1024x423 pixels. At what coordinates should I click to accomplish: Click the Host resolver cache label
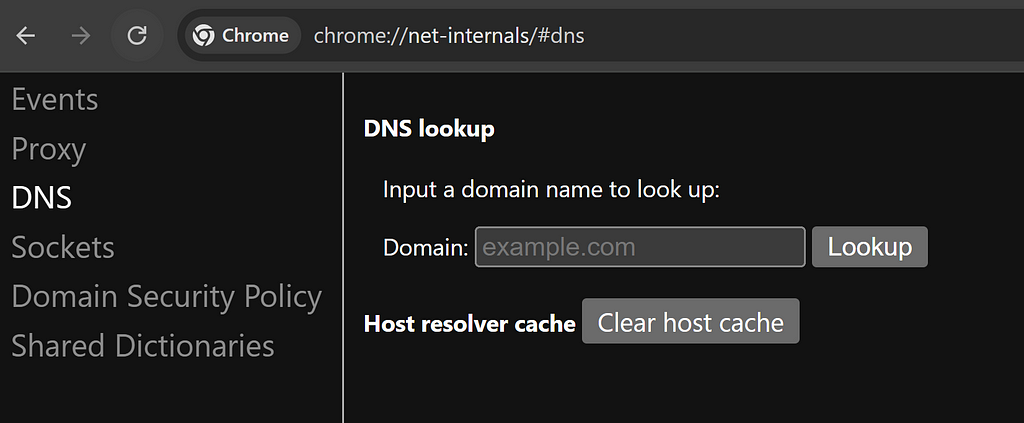pyautogui.click(x=470, y=324)
